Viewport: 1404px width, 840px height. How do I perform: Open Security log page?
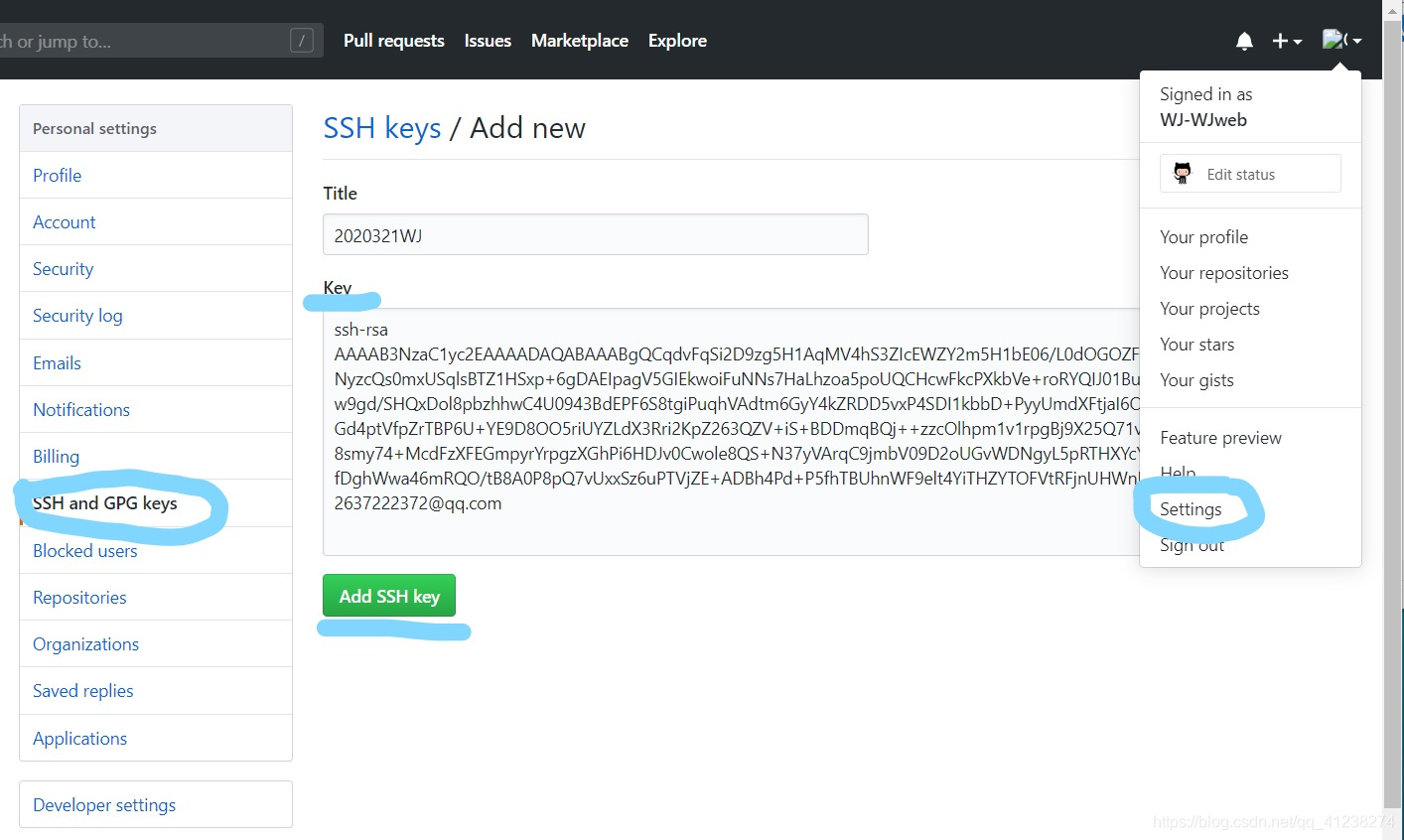[156, 316]
